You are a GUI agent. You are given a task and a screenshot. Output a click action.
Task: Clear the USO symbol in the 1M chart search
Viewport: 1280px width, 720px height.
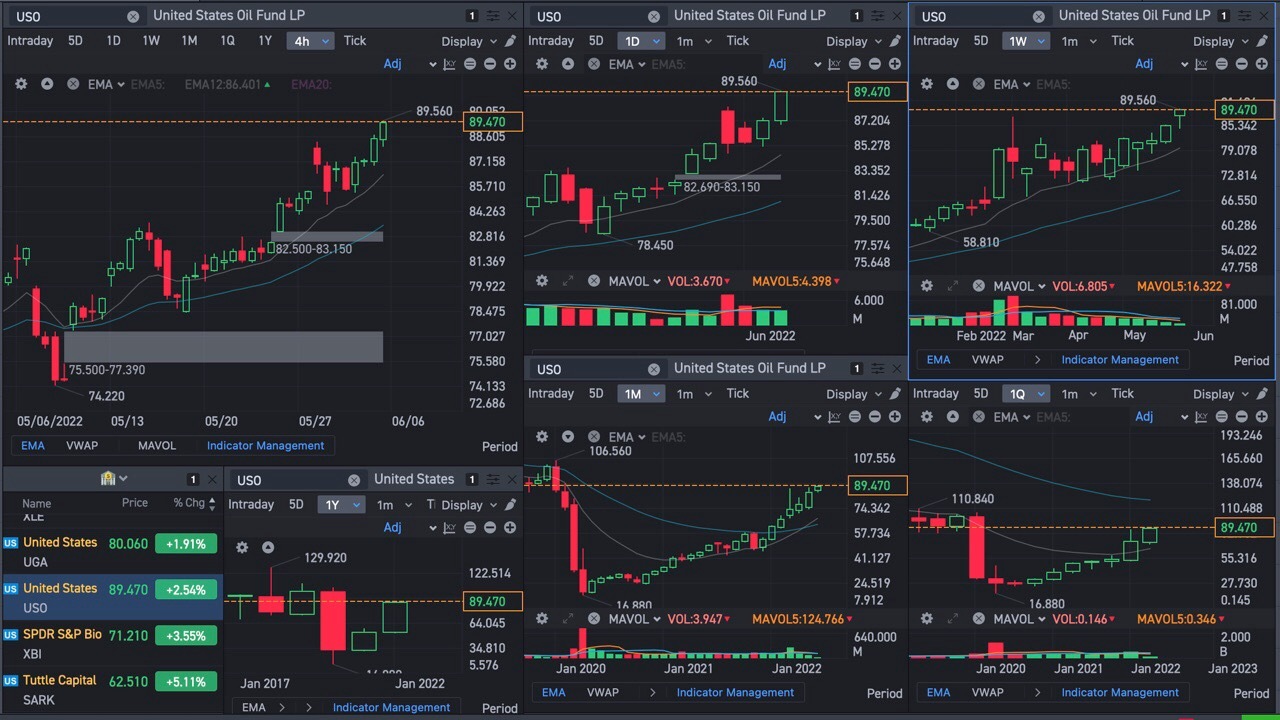(654, 369)
